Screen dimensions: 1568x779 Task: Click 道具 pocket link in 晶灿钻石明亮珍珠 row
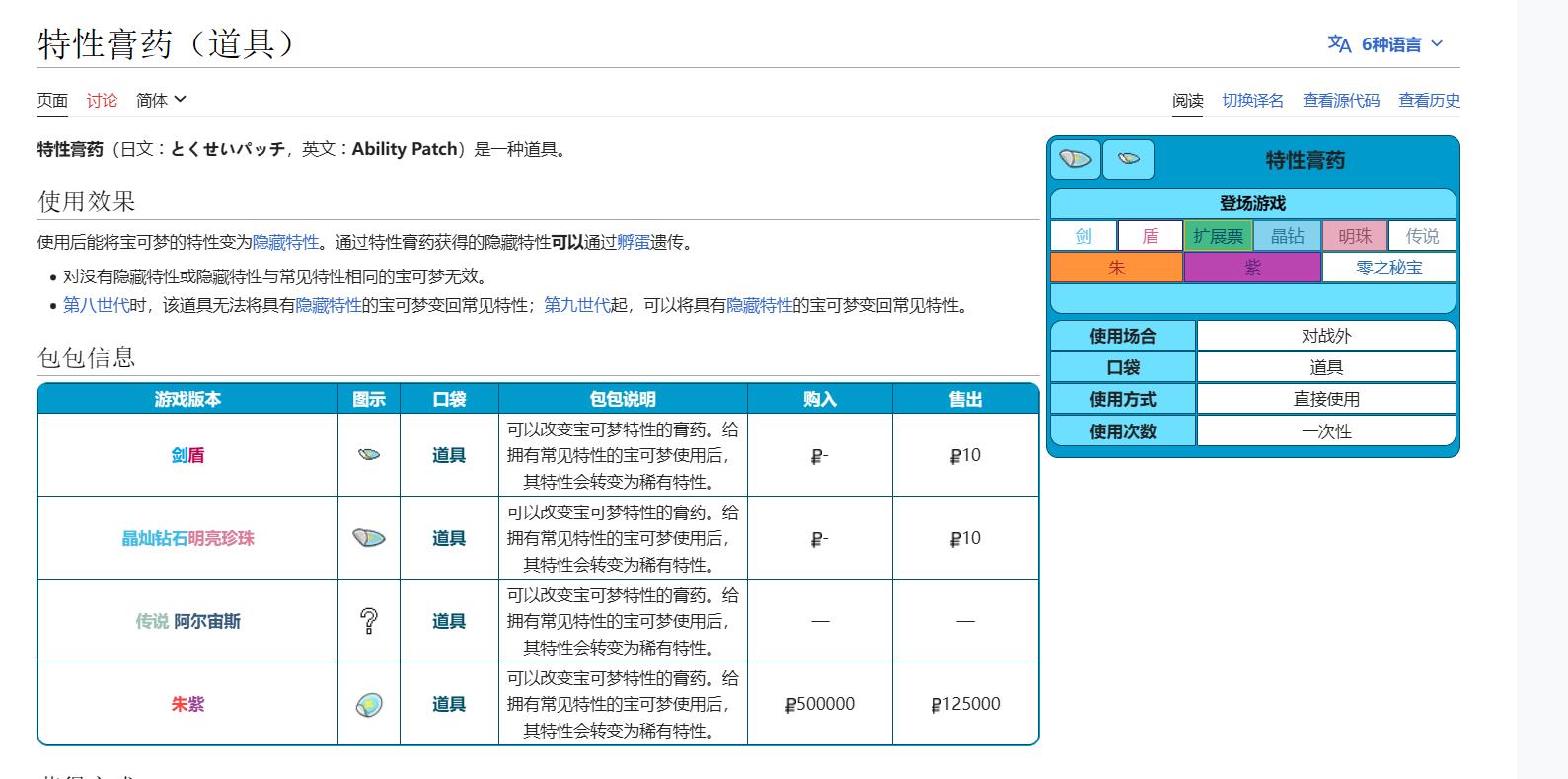coord(449,538)
